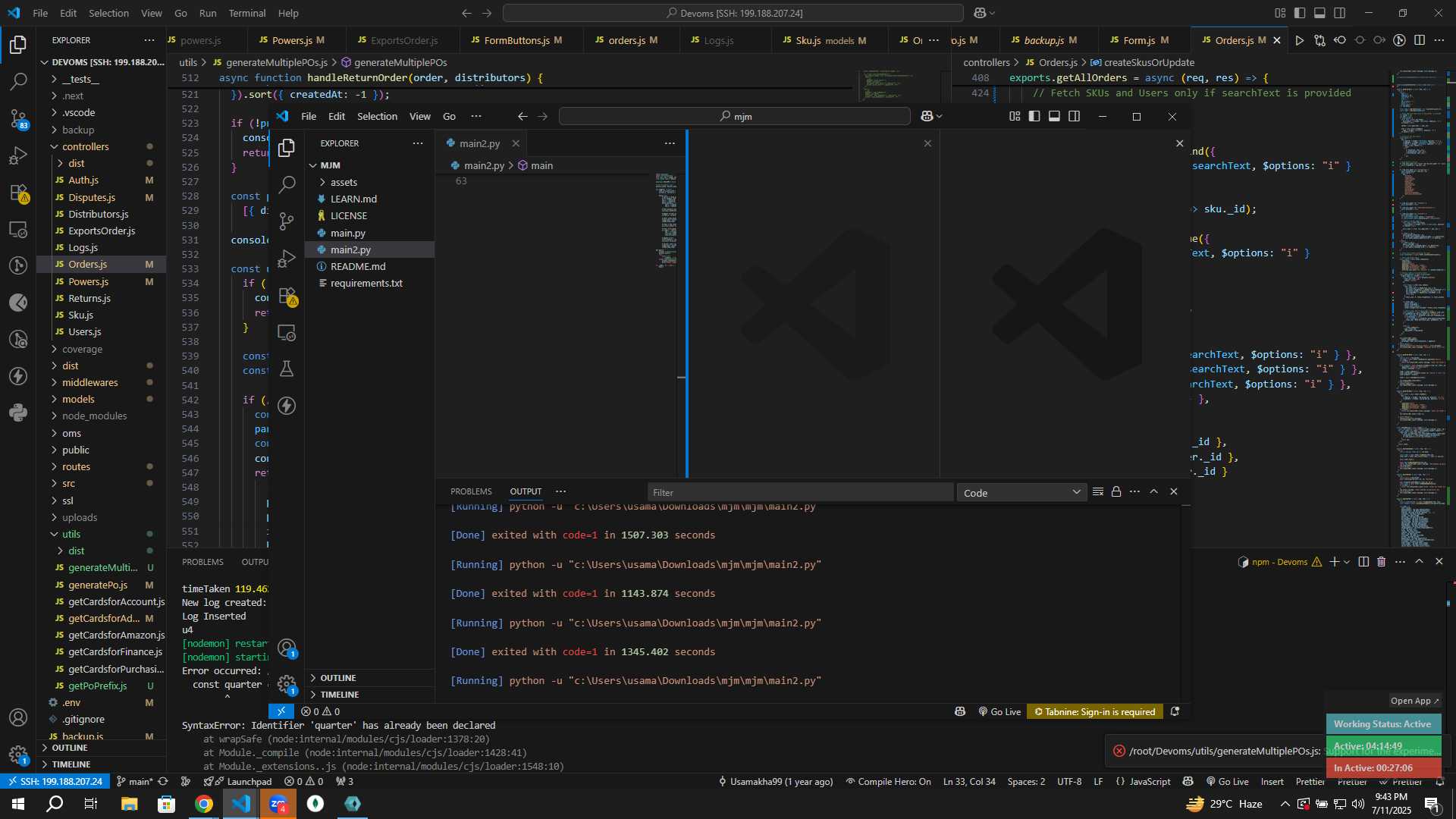
Task: Split editor right icon in Devoms toolbar
Action: [x=1420, y=40]
